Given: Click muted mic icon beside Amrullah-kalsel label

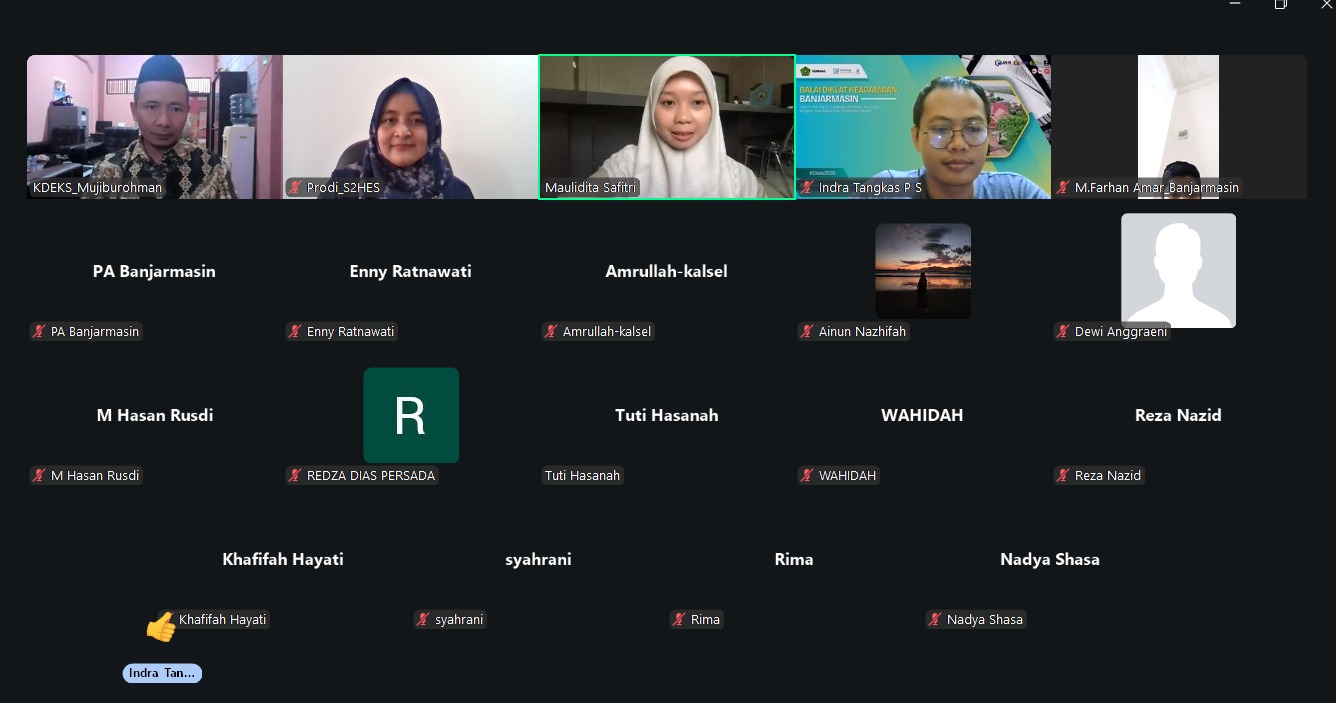Looking at the screenshot, I should [x=551, y=332].
